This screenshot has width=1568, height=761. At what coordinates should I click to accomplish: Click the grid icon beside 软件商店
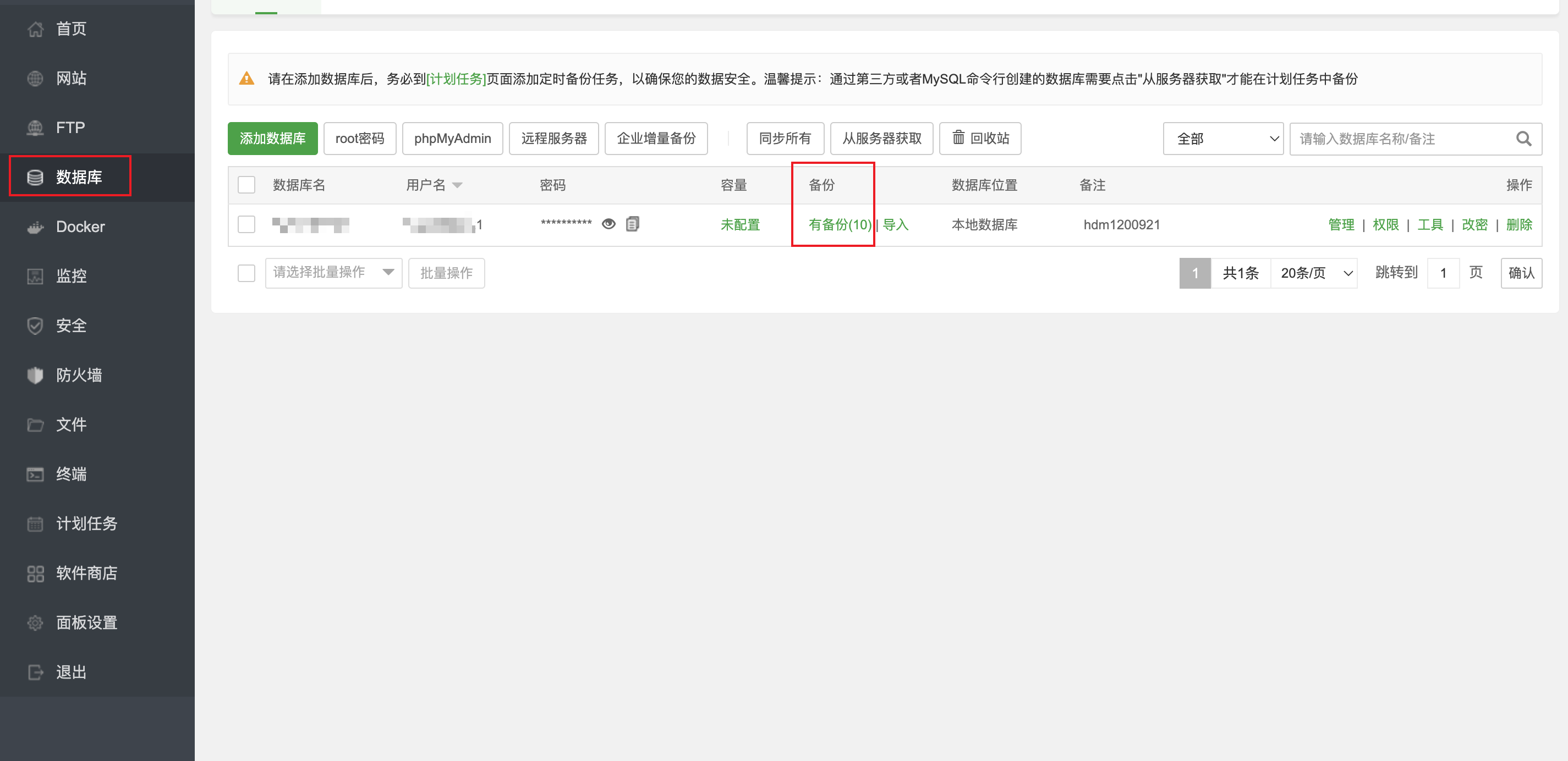[x=35, y=573]
